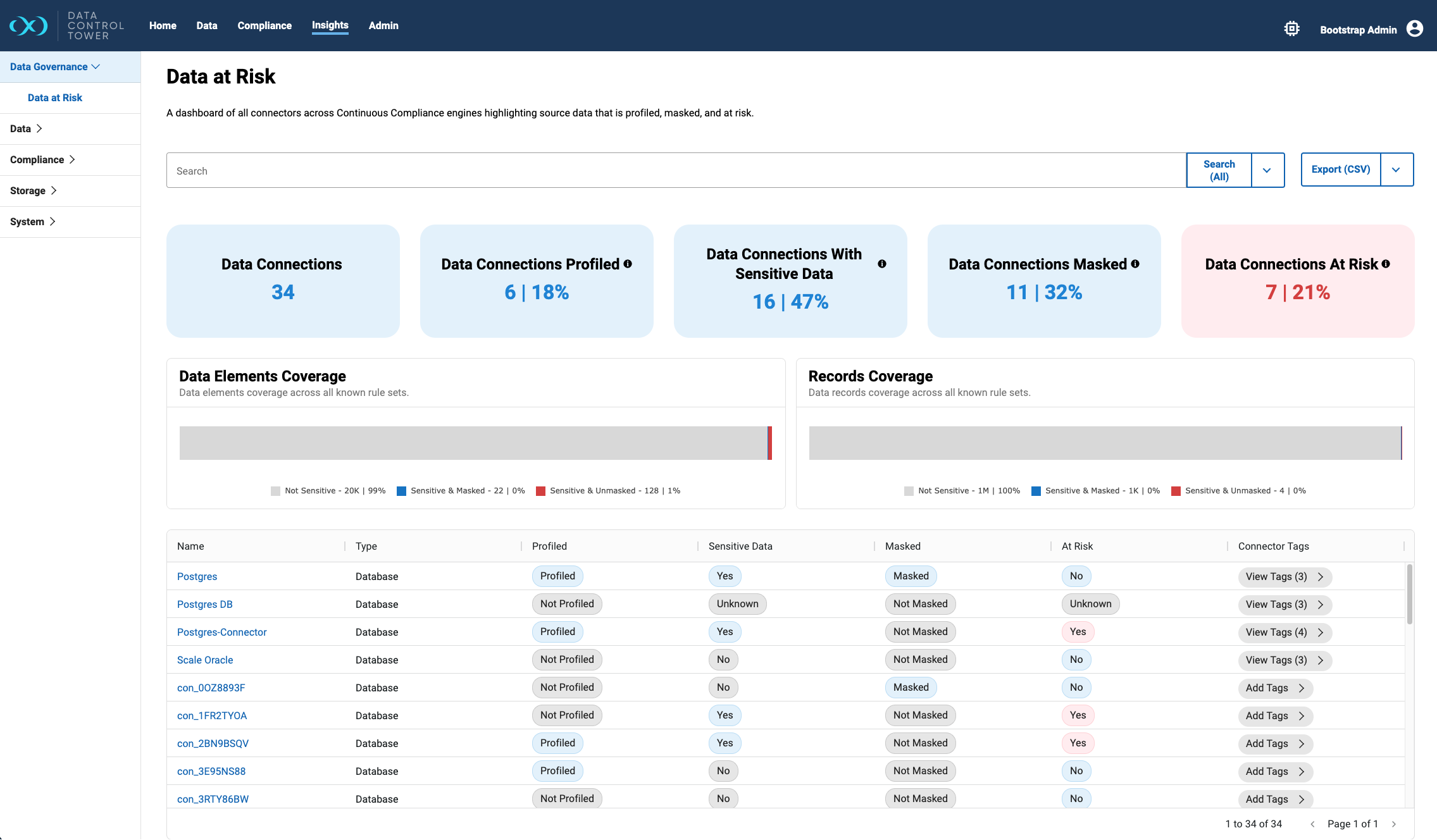Click the next page arrow in pagination
Screen dimensions: 1437x840
pos(1395,824)
